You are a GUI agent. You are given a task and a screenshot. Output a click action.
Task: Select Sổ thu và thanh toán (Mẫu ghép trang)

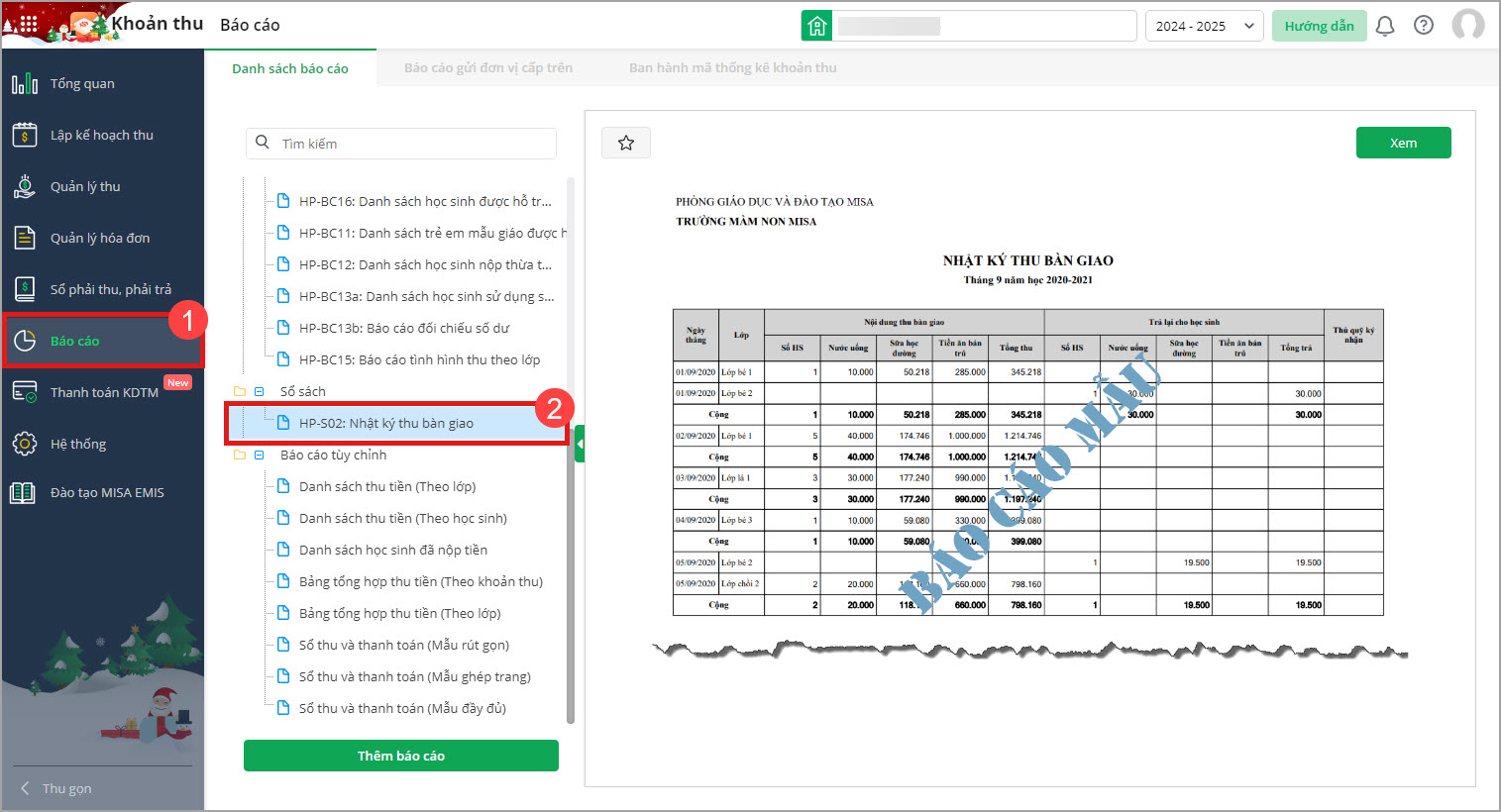click(x=415, y=676)
